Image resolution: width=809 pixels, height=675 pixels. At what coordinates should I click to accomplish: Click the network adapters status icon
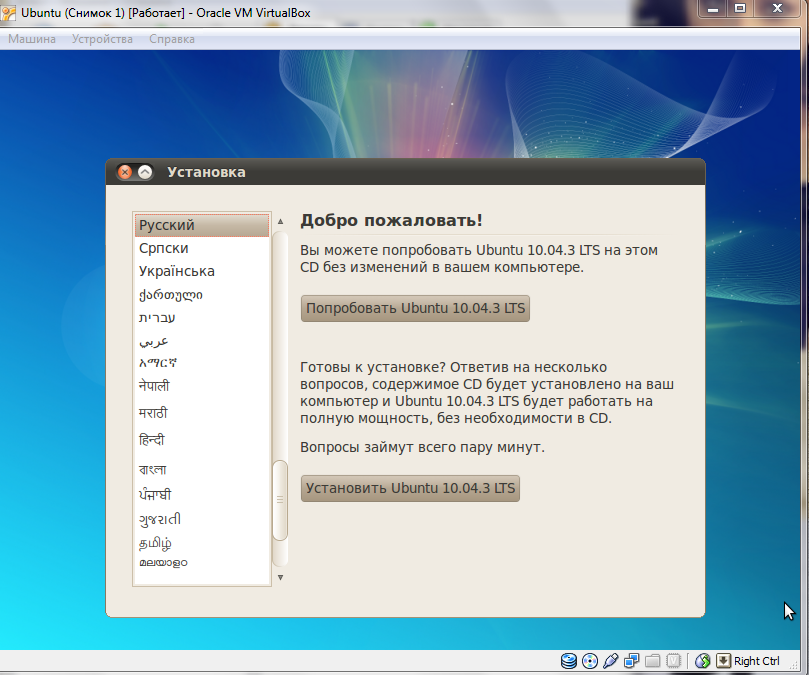pyautogui.click(x=632, y=661)
